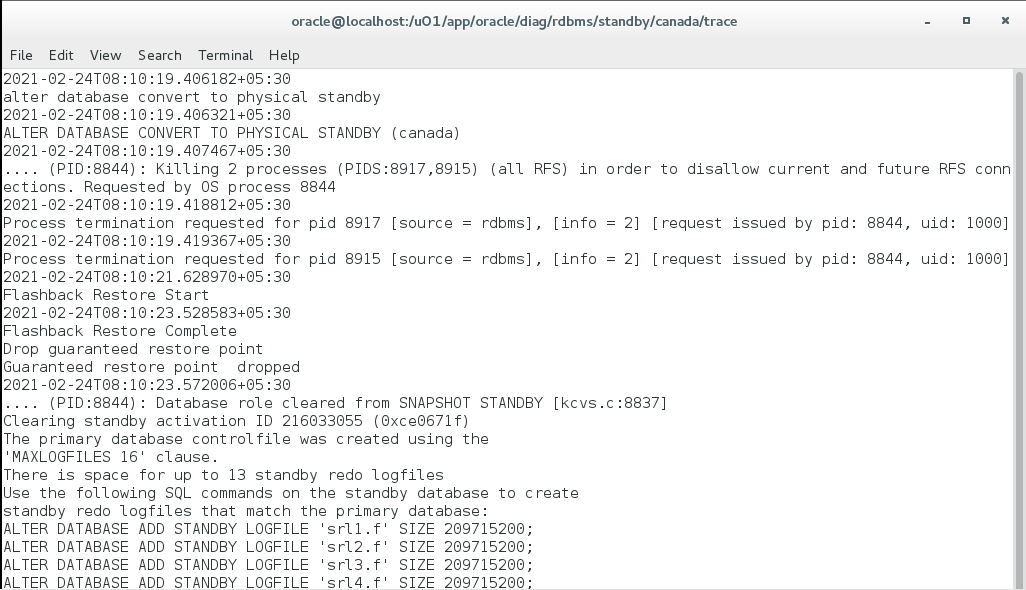Open the View menu
The height and width of the screenshot is (590, 1026).
105,55
